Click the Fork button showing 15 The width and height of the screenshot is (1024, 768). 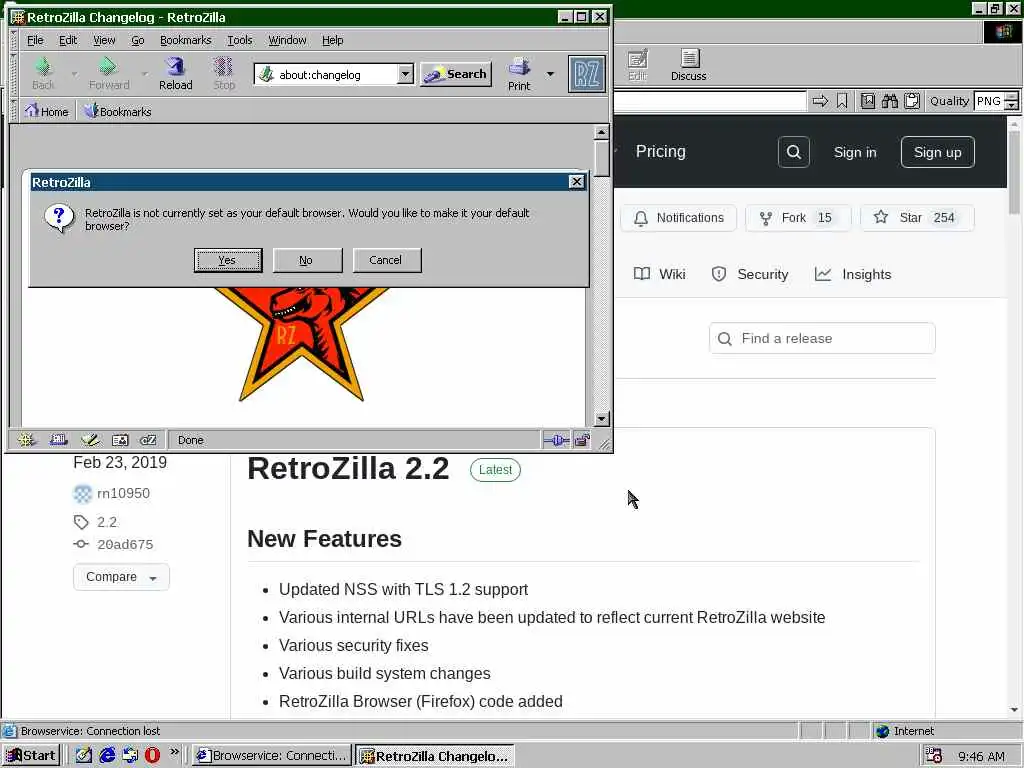(798, 217)
